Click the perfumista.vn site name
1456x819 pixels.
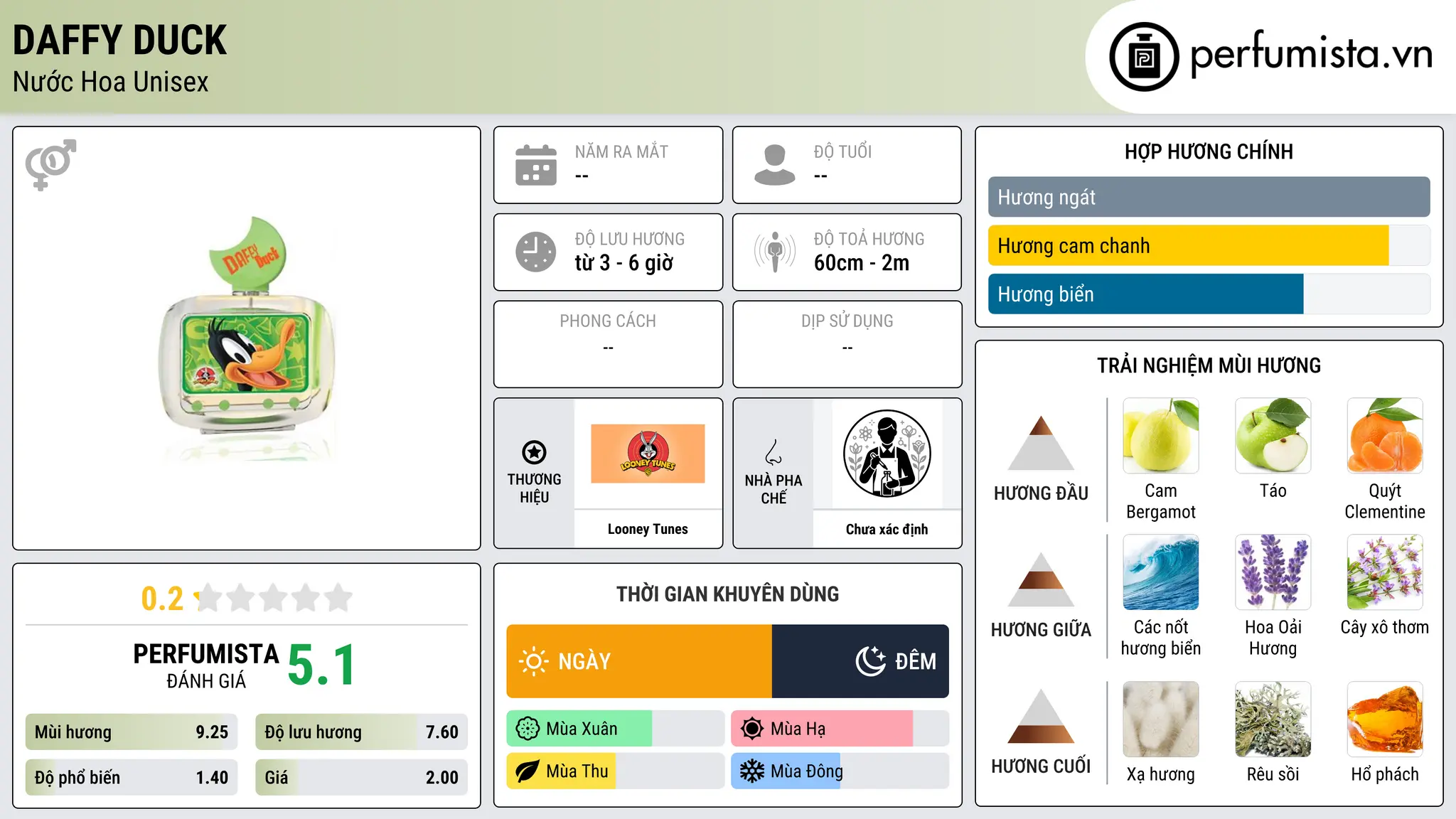[x=1311, y=54]
